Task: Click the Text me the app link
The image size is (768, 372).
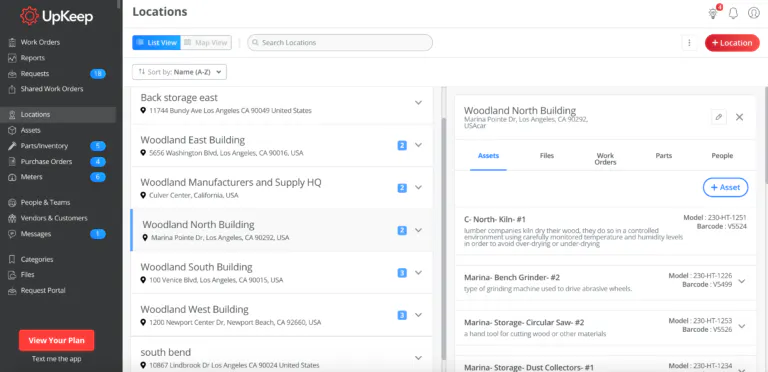Action: tap(56, 359)
